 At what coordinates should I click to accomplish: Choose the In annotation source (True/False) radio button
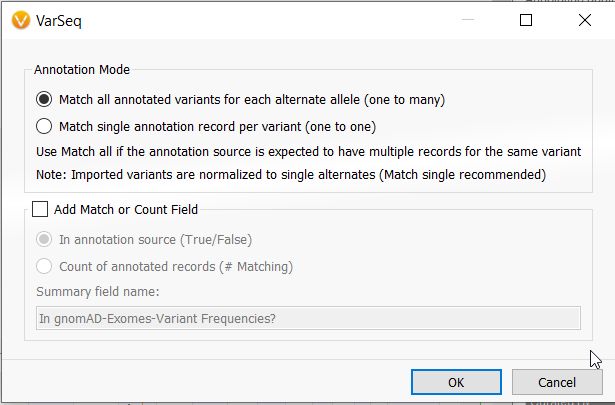44,239
